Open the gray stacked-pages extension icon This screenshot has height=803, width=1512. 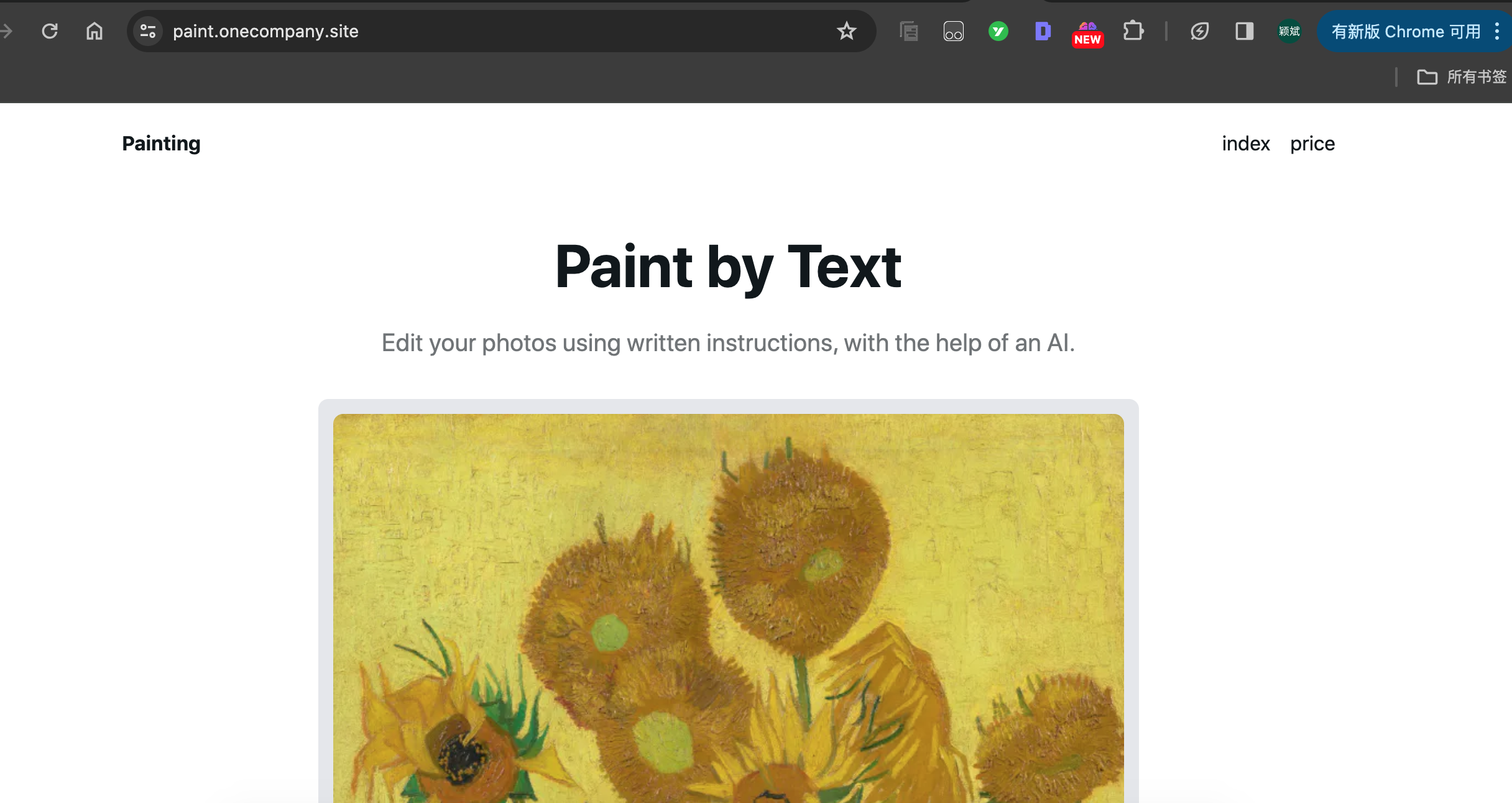click(x=909, y=31)
